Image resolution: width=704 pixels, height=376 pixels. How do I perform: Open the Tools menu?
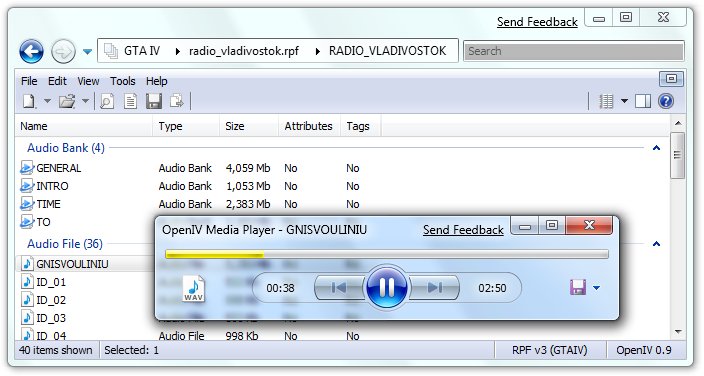[x=123, y=81]
